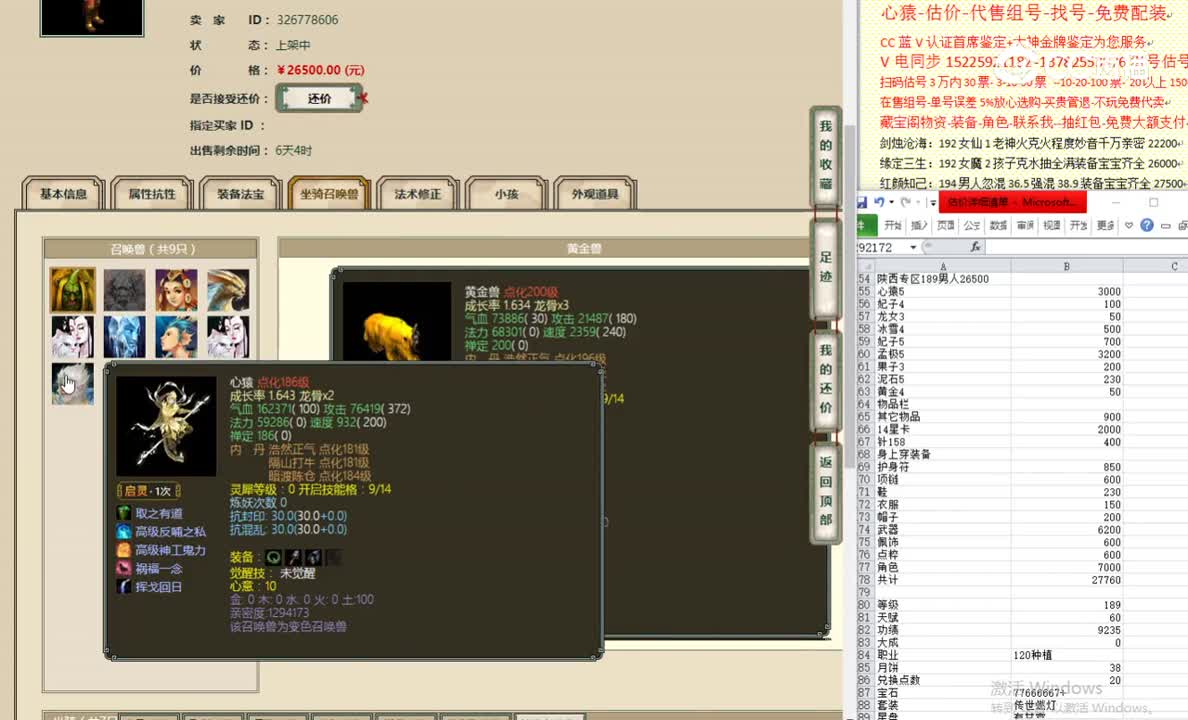
Task: Switch to the 坐骑召唤兽 tab
Action: click(329, 194)
